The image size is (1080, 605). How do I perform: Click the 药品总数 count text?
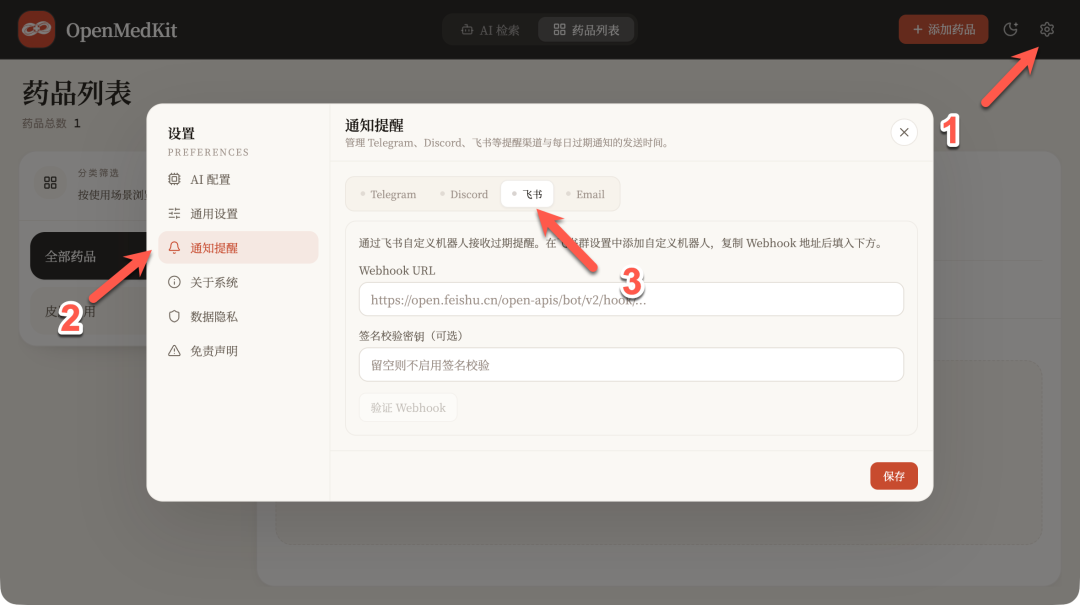(51, 123)
